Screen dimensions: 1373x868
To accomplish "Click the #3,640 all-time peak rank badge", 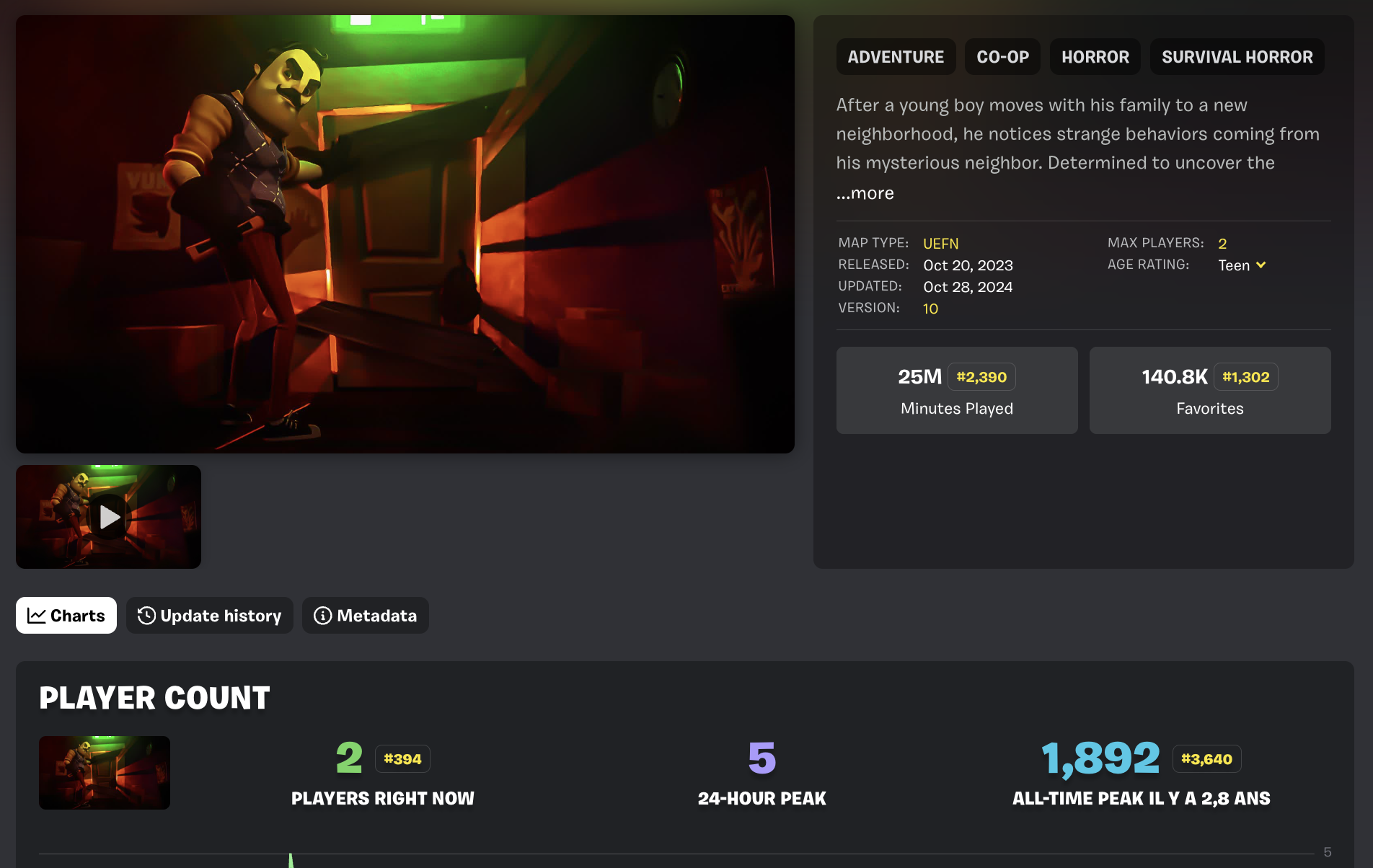I will pos(1206,759).
